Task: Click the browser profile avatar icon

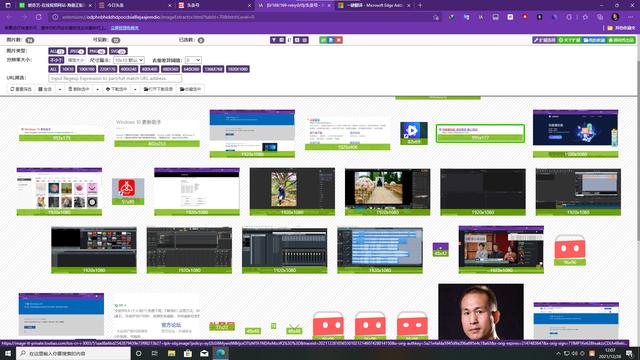Action: (615, 17)
